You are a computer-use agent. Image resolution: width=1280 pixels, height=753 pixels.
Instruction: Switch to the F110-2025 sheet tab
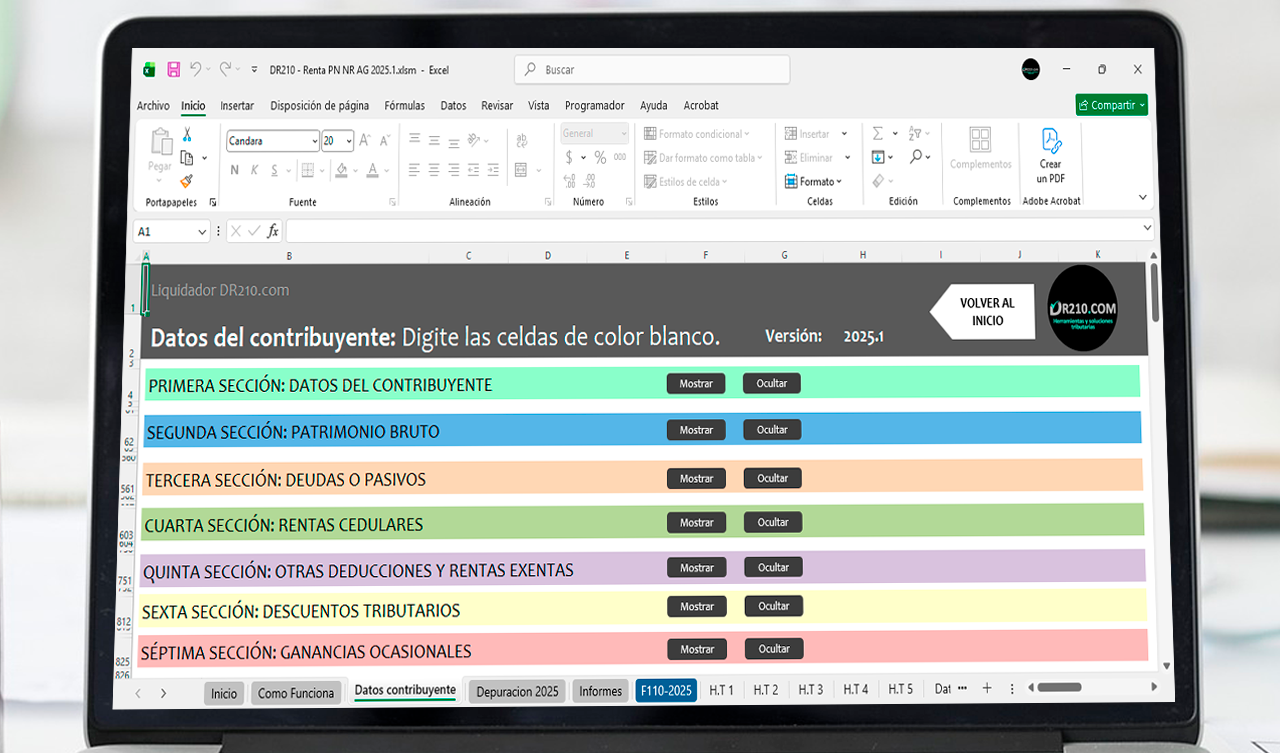coord(666,691)
